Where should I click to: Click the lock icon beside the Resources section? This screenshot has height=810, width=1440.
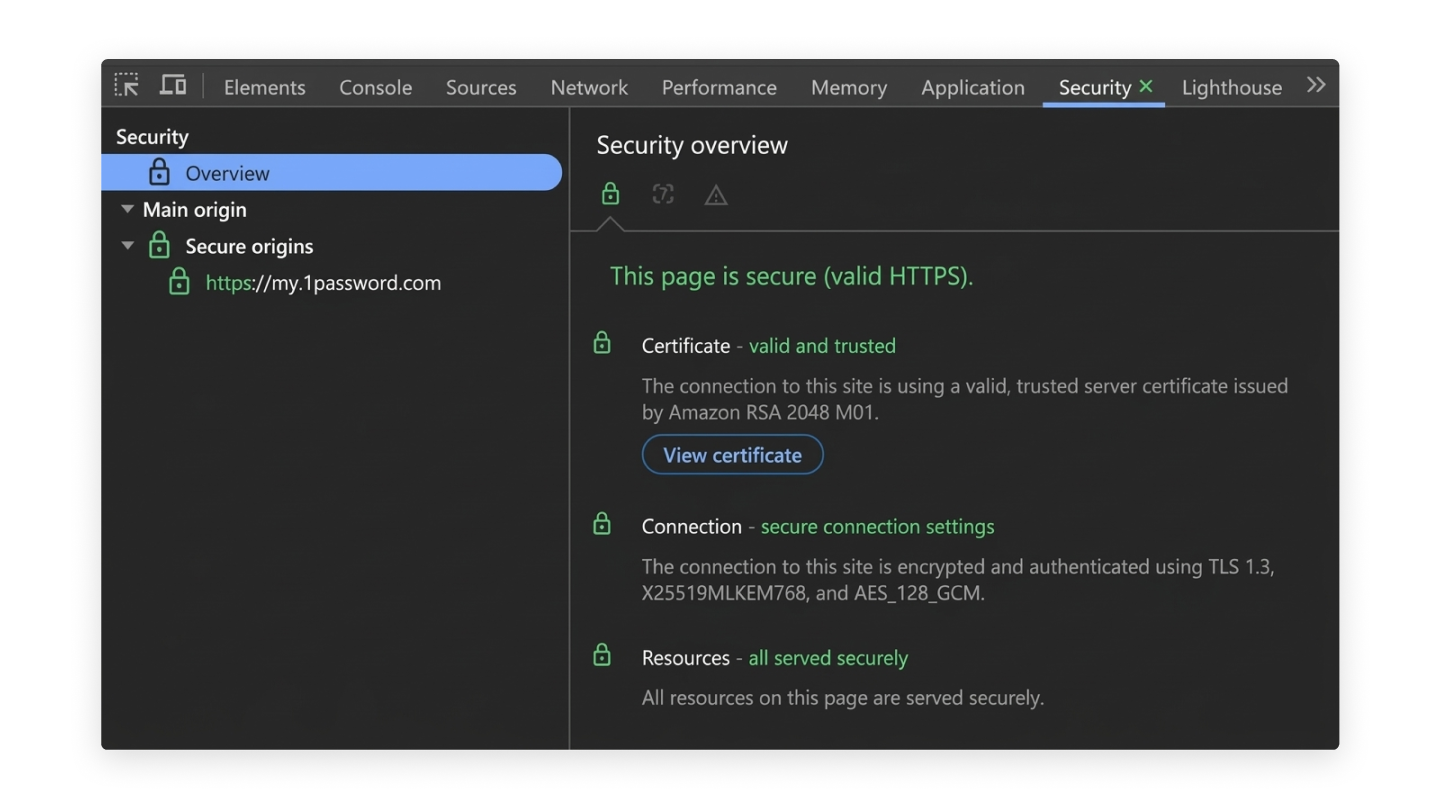pyautogui.click(x=602, y=655)
